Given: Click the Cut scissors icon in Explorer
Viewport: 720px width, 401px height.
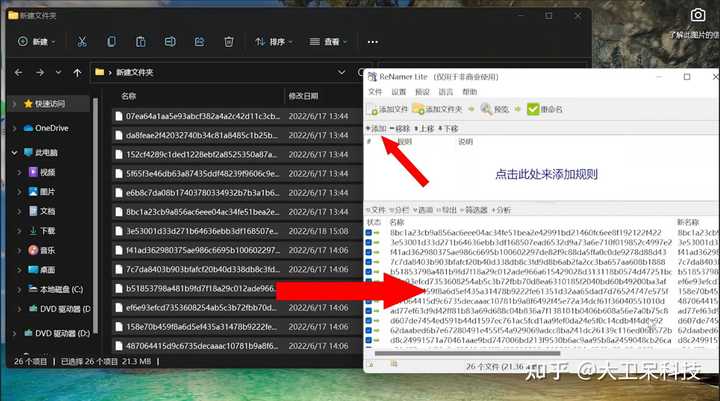Looking at the screenshot, I should pos(82,42).
